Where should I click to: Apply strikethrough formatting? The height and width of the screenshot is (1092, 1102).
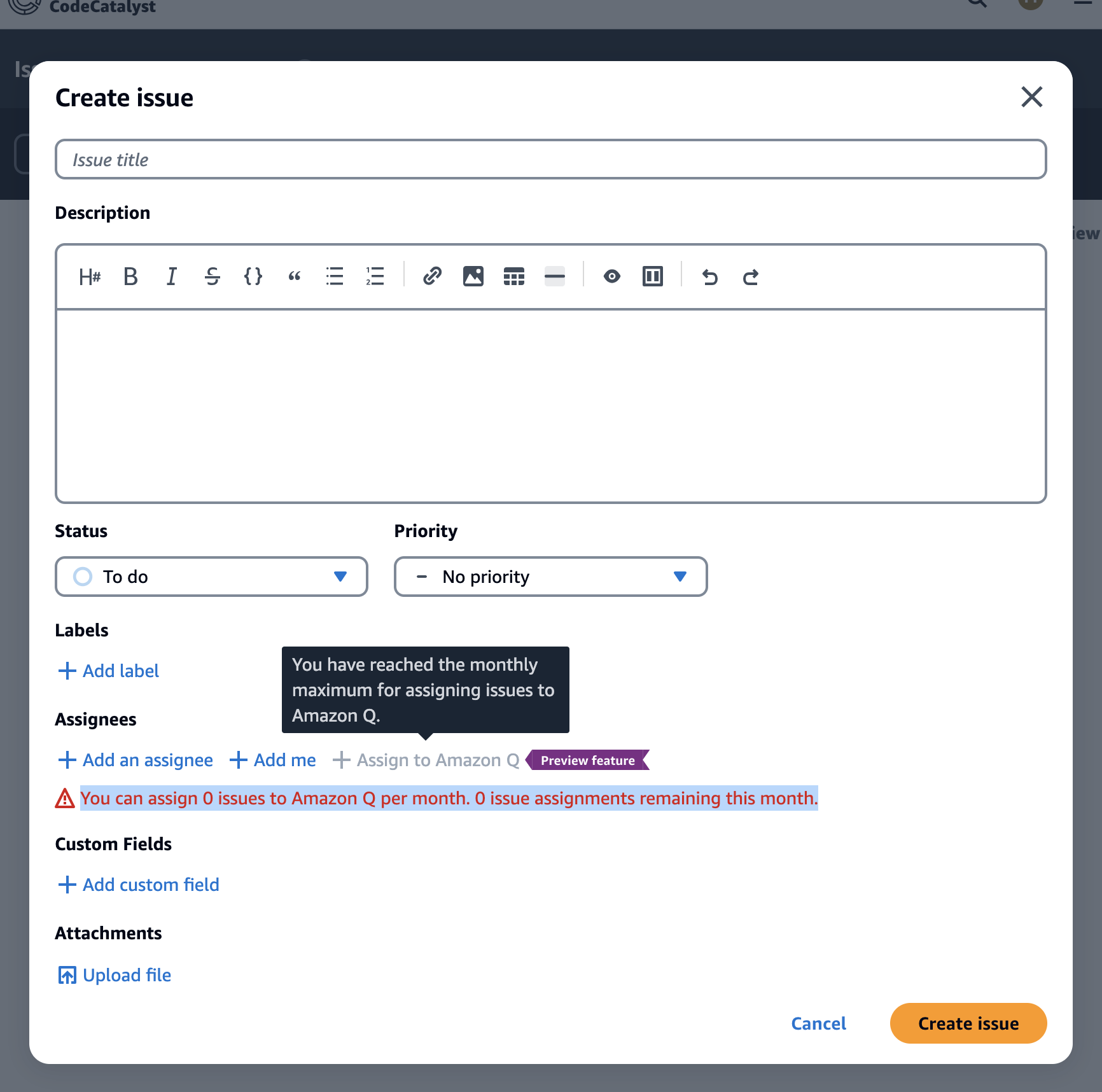pos(213,276)
